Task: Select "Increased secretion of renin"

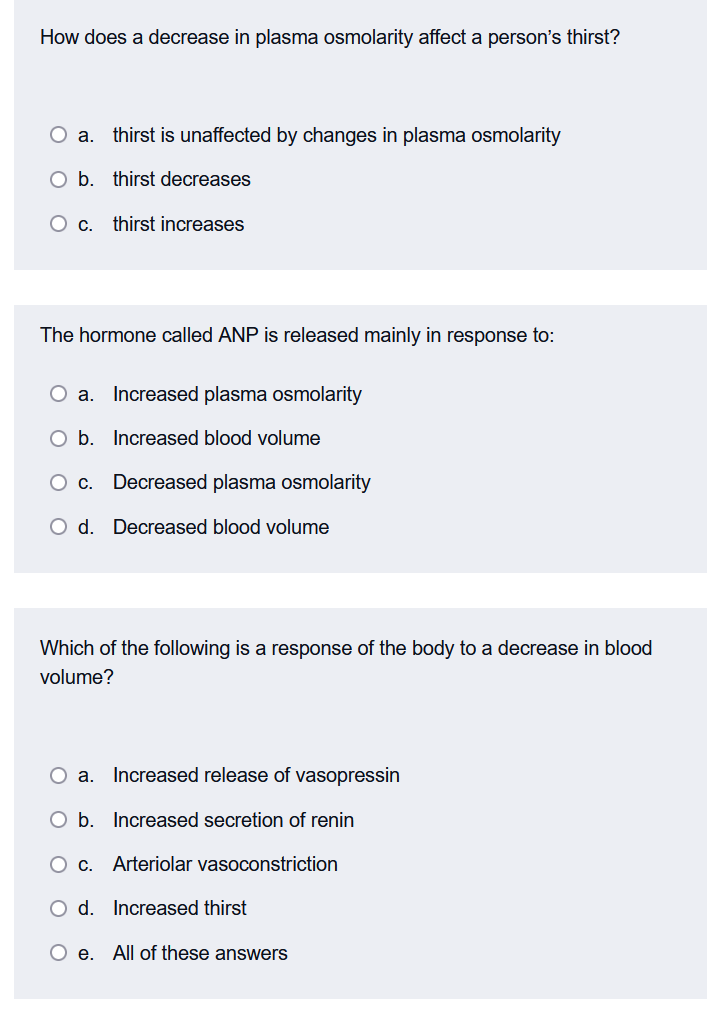Action: [x=58, y=819]
